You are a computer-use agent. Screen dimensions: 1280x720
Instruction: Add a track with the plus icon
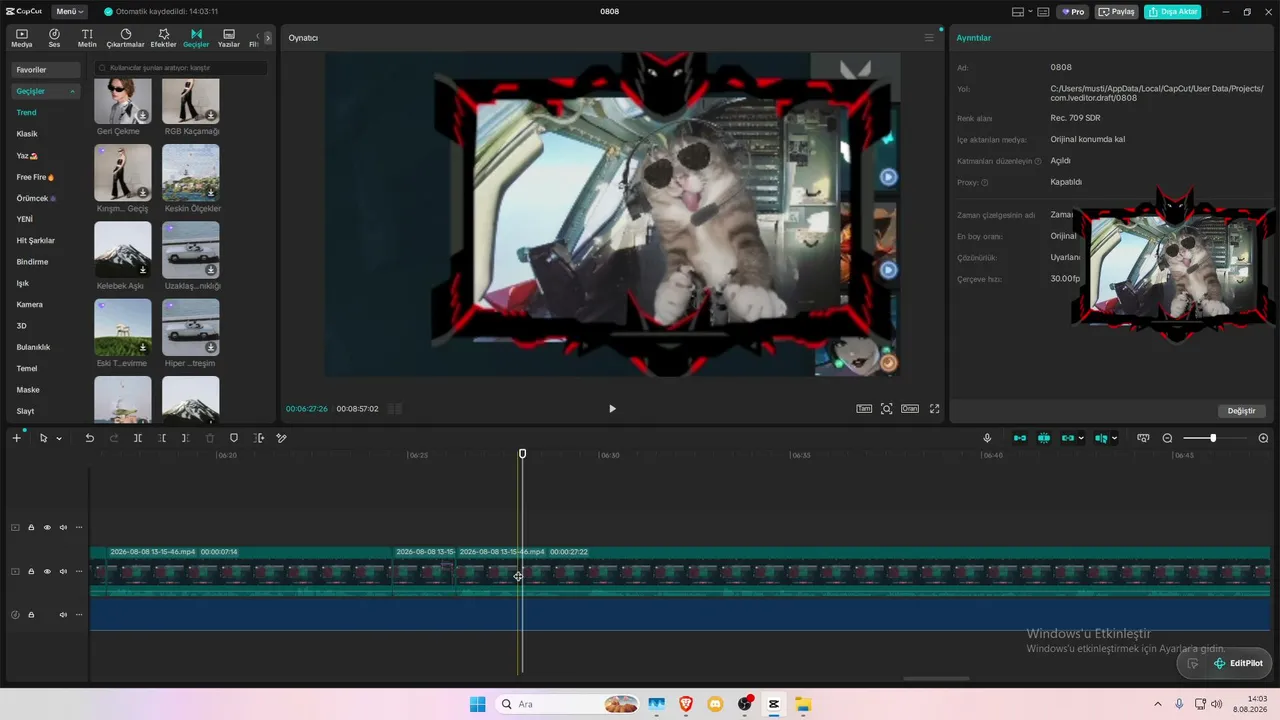pyautogui.click(x=16, y=438)
